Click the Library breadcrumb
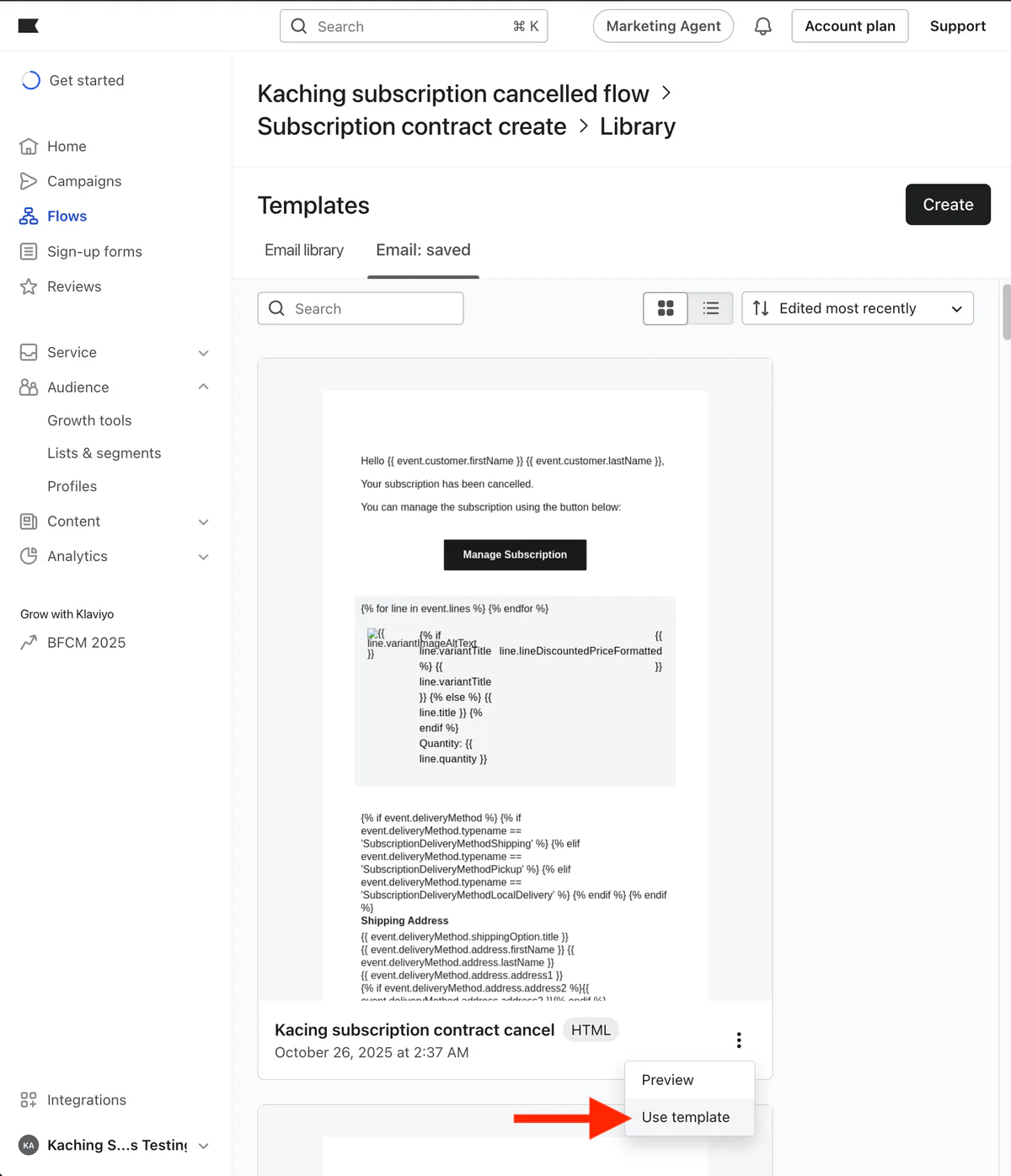This screenshot has height=1176, width=1011. click(638, 126)
